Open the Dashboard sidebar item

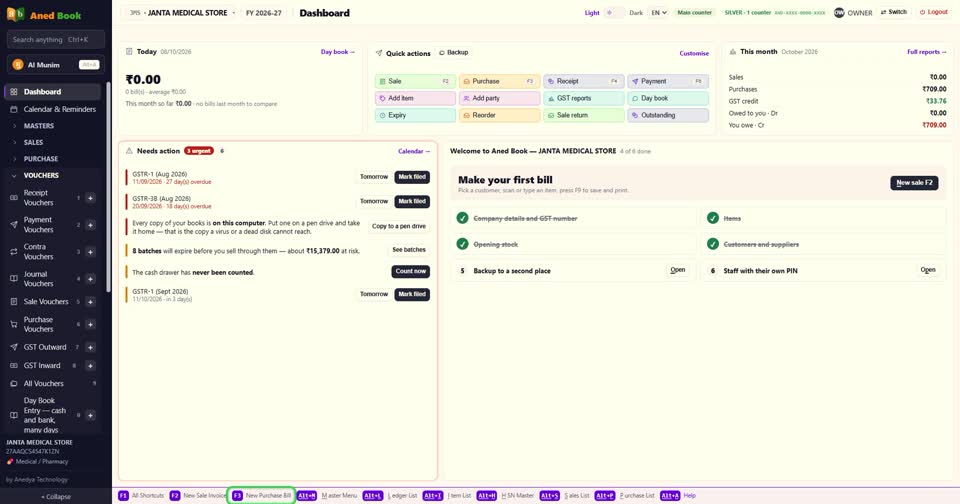pyautogui.click(x=52, y=92)
